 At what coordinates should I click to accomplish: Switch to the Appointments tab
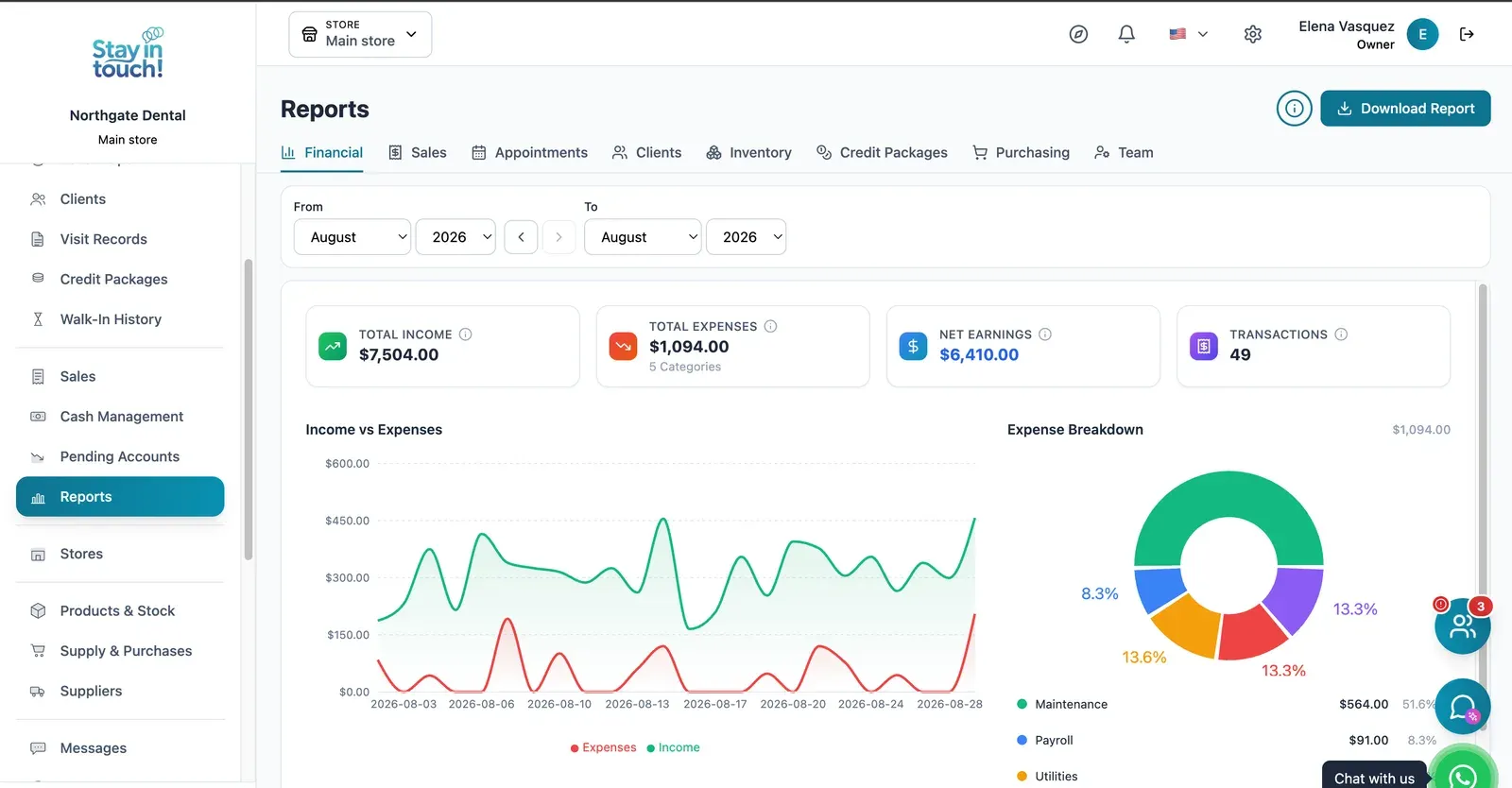pos(529,153)
